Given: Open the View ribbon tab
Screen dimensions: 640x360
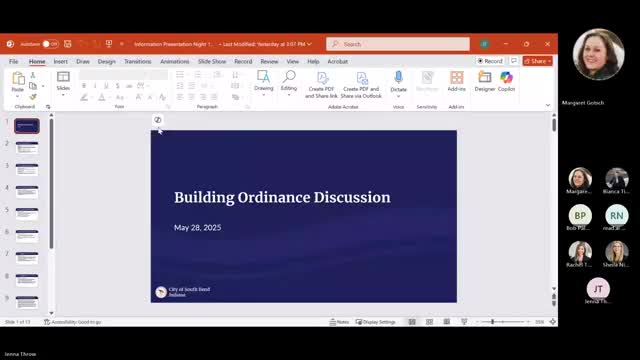Looking at the screenshot, I should [292, 61].
